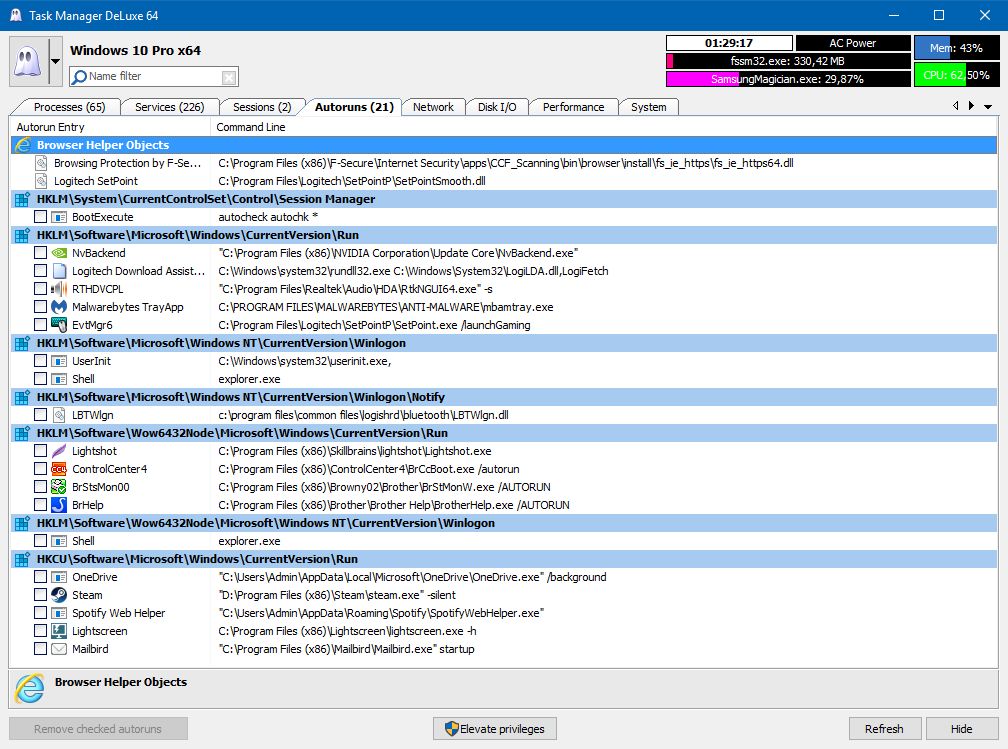Viewport: 1008px width, 749px height.
Task: Click the fssm32.exe memory usage bar
Action: pyautogui.click(x=788, y=61)
